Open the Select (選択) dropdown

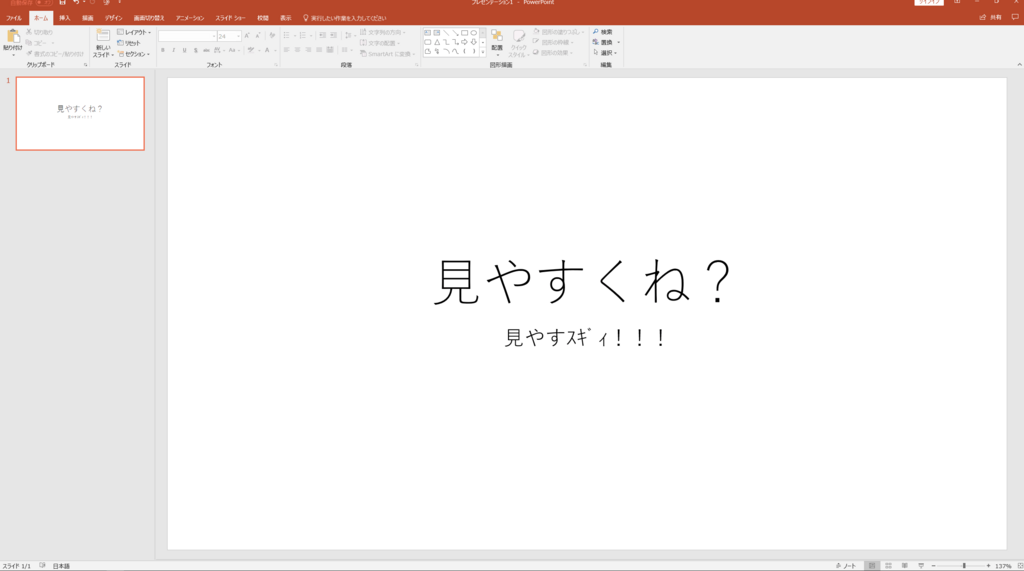pyautogui.click(x=604, y=52)
